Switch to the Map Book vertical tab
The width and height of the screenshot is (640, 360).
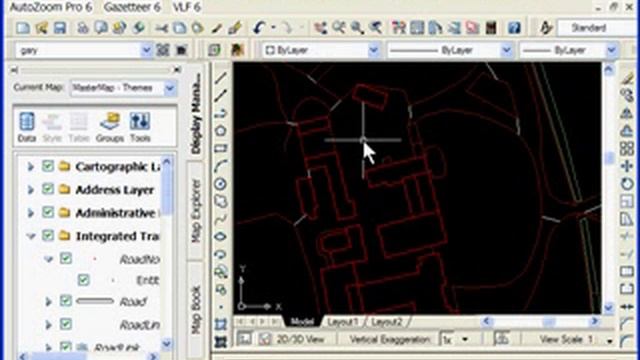196,309
